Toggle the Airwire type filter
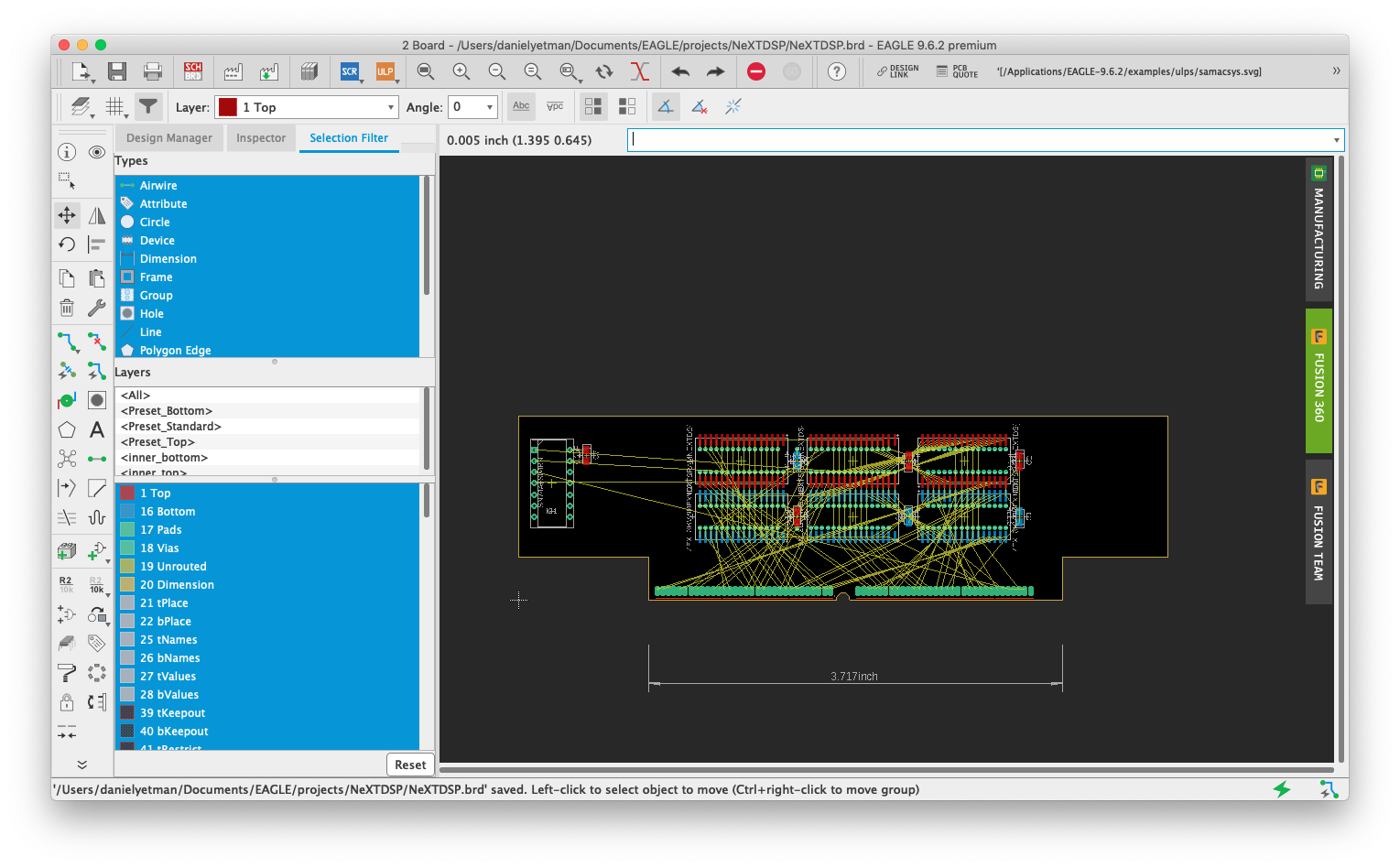Screen dimensions: 1400x868 [158, 185]
